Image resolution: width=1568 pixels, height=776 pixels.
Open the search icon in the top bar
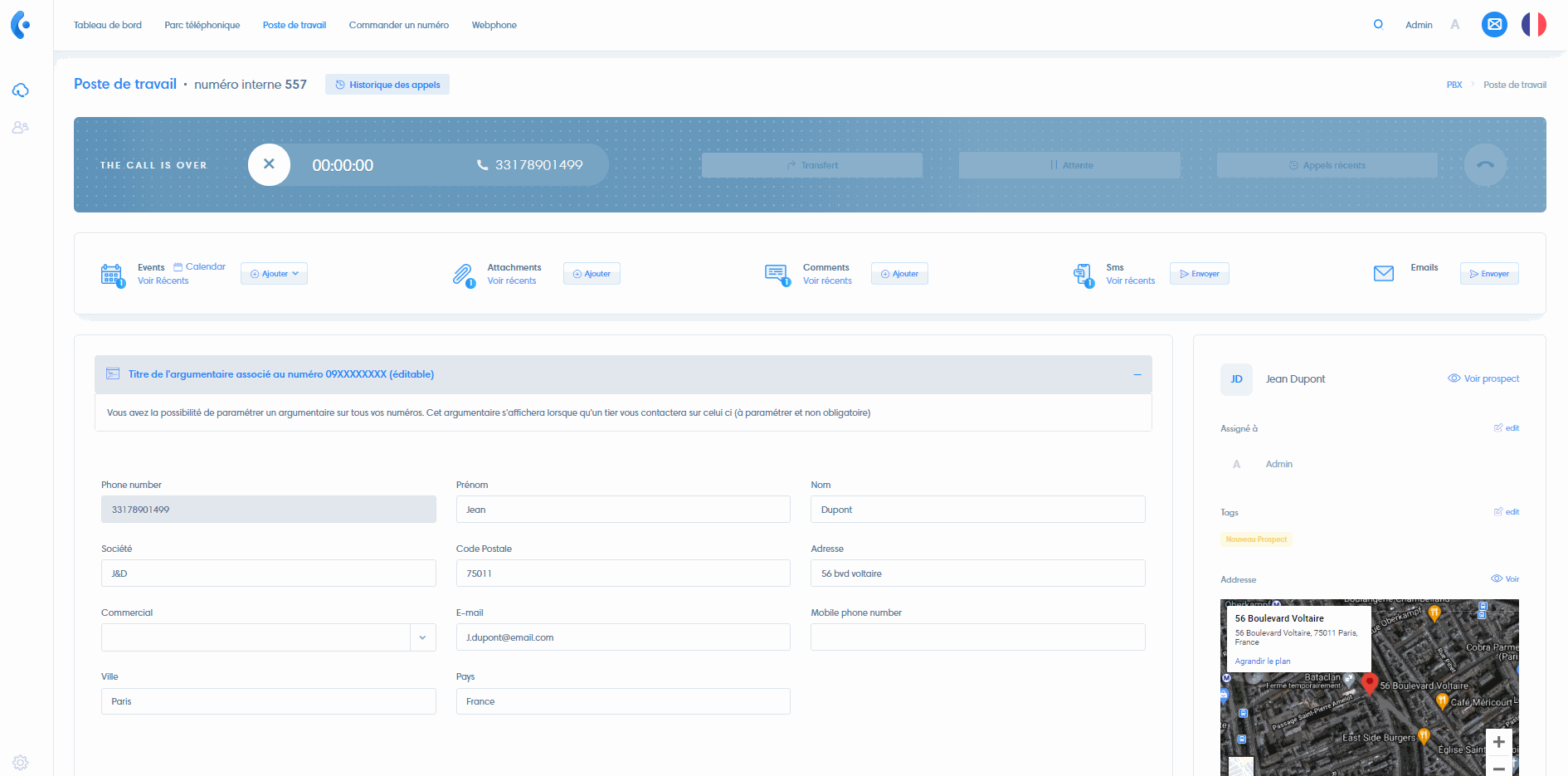pyautogui.click(x=1379, y=25)
